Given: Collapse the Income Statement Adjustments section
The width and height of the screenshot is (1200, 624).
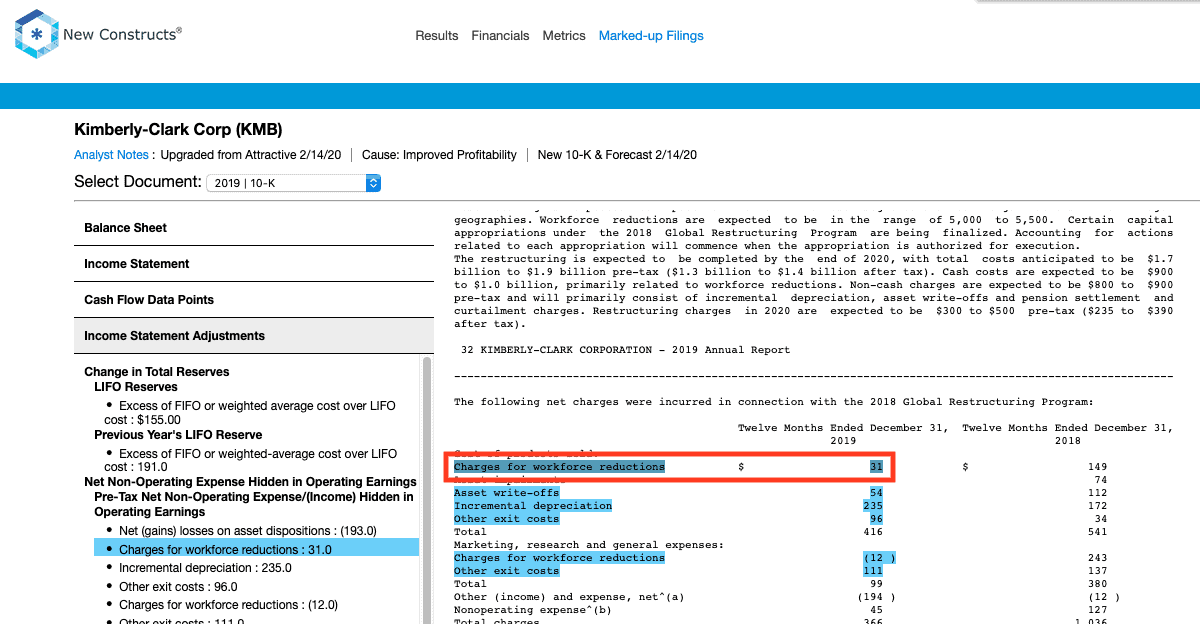Looking at the screenshot, I should pyautogui.click(x=254, y=336).
